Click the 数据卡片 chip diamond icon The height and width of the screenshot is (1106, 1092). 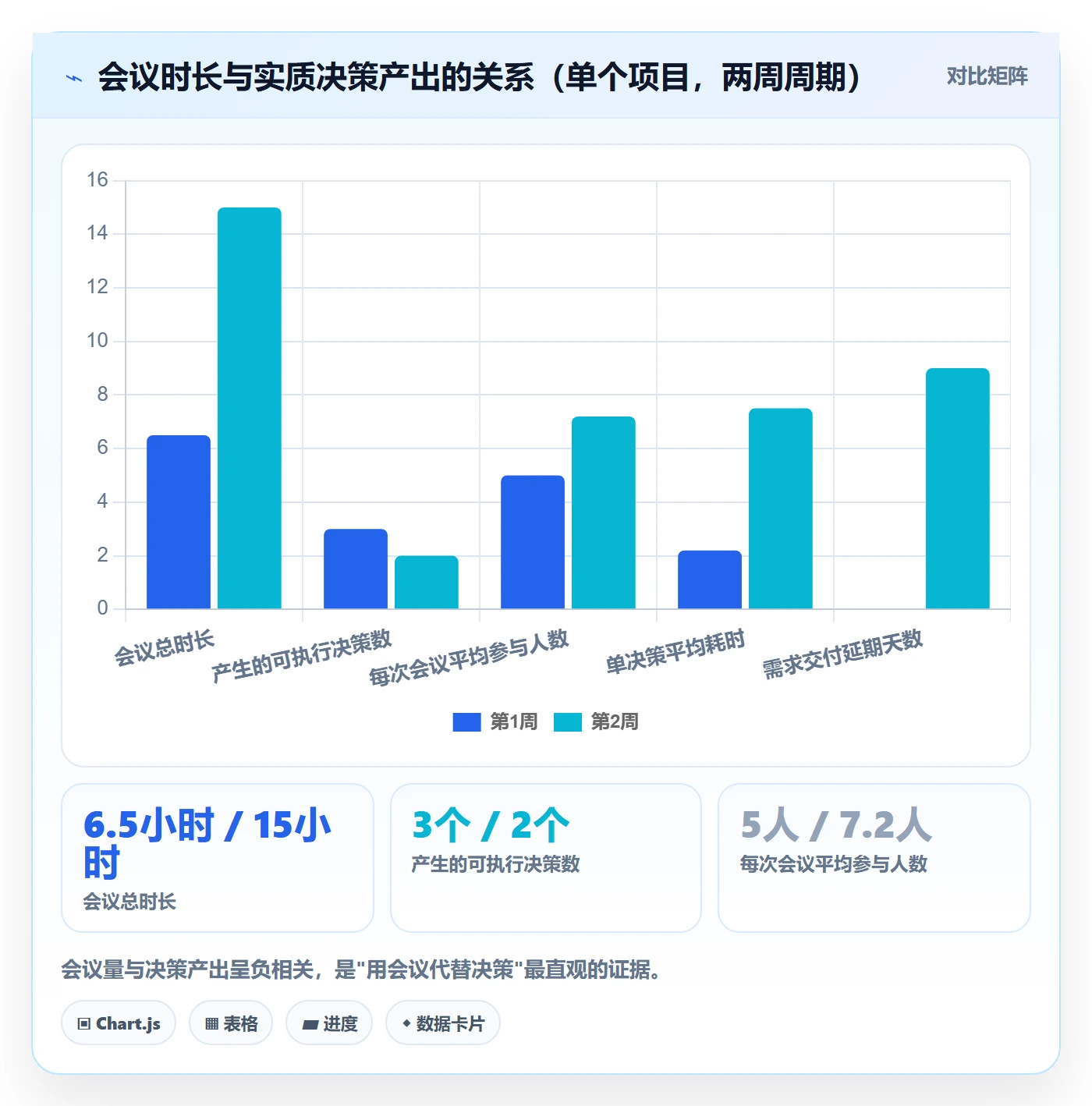tap(406, 1023)
